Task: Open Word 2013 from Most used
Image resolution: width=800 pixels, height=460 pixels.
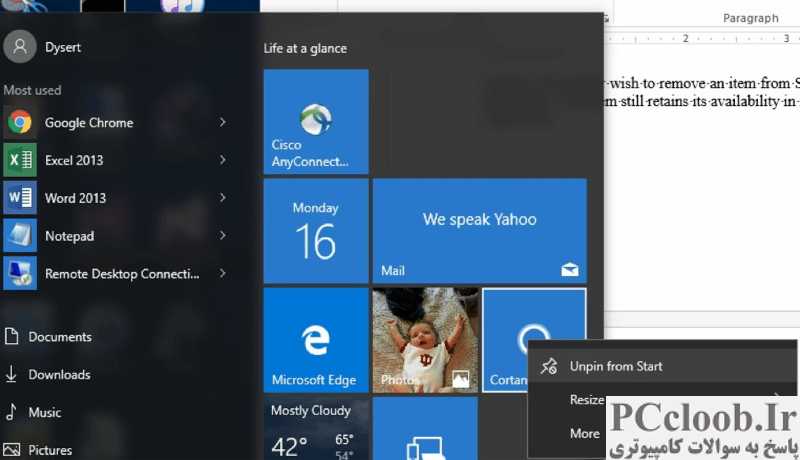Action: (x=115, y=198)
